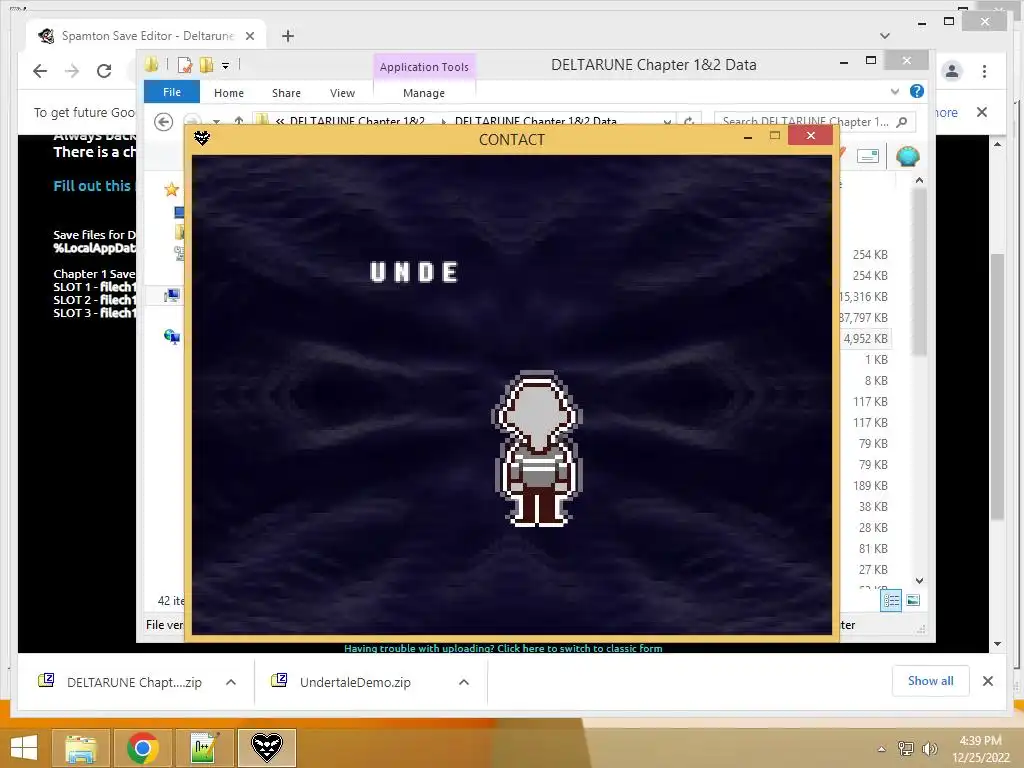Open DELTARUNE Chapter zip download options

point(231,682)
